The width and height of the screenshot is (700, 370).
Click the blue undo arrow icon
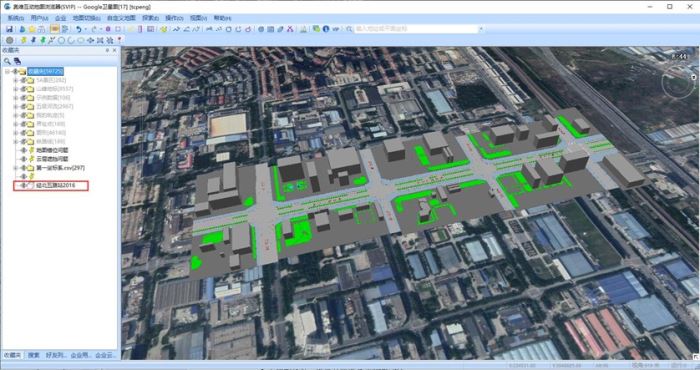[79, 29]
